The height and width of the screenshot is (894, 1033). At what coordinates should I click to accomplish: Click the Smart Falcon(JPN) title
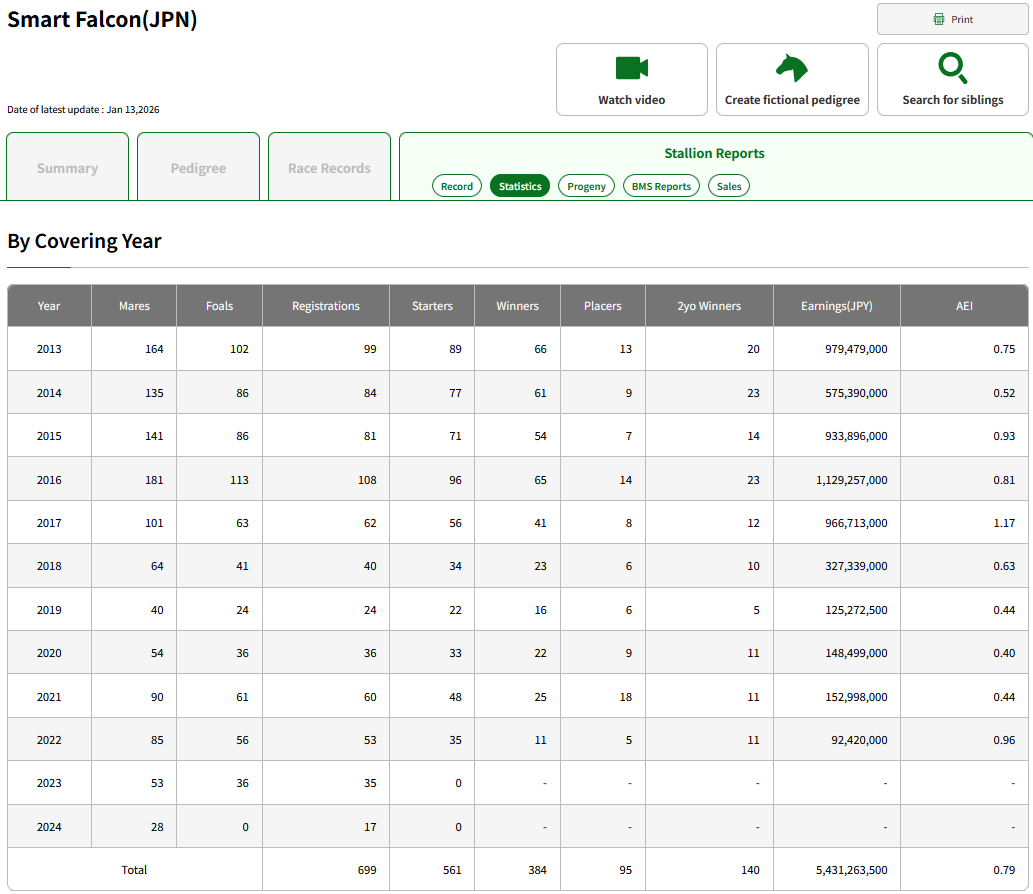tap(102, 19)
